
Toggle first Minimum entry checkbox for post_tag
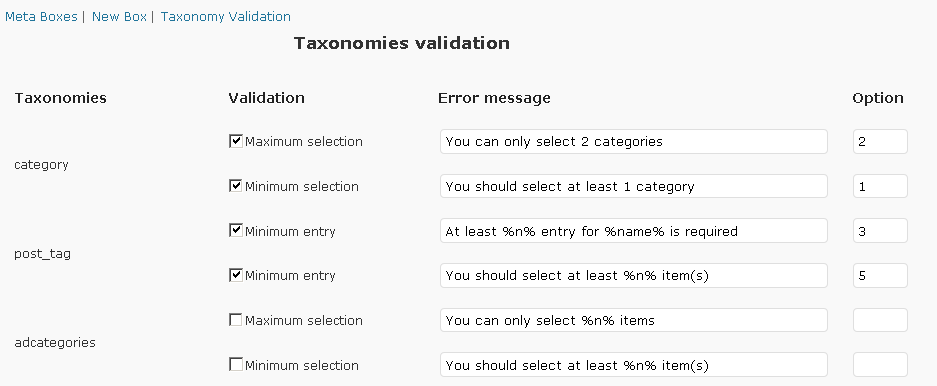tap(235, 231)
